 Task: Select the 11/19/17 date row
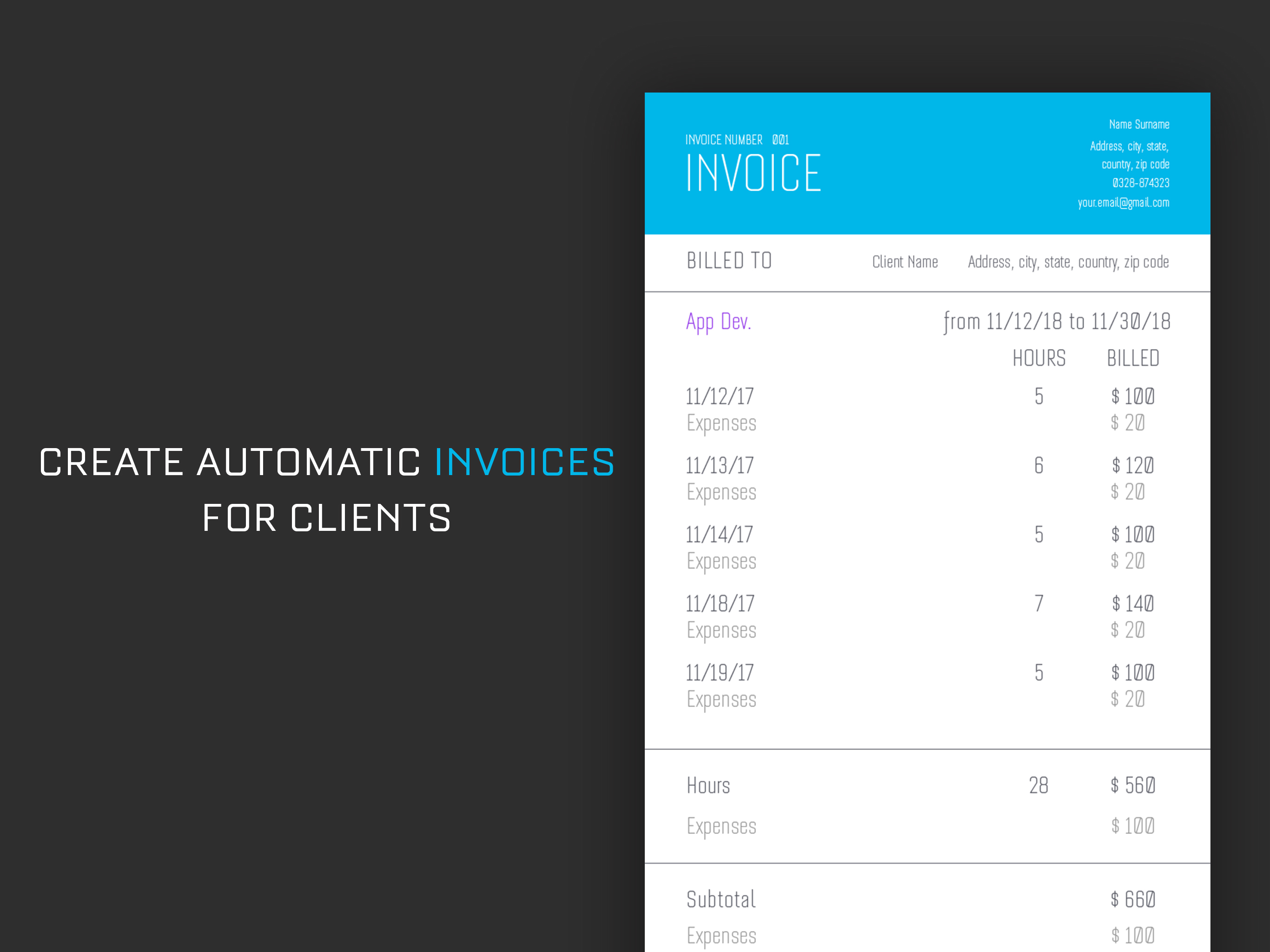pyautogui.click(x=720, y=672)
